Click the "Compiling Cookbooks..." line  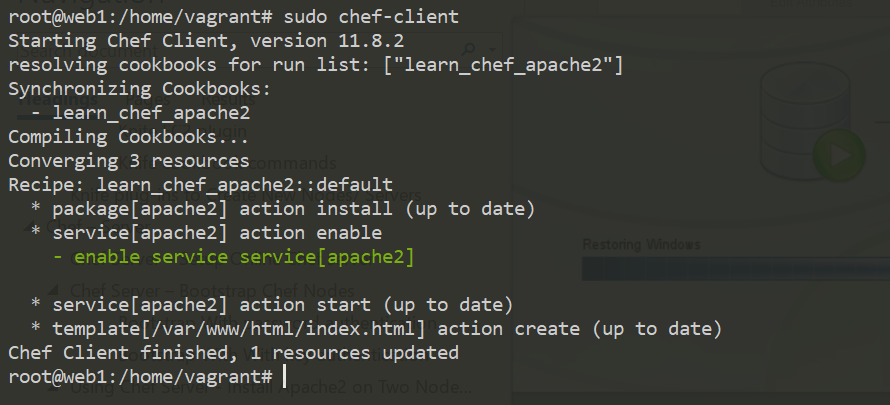[128, 137]
